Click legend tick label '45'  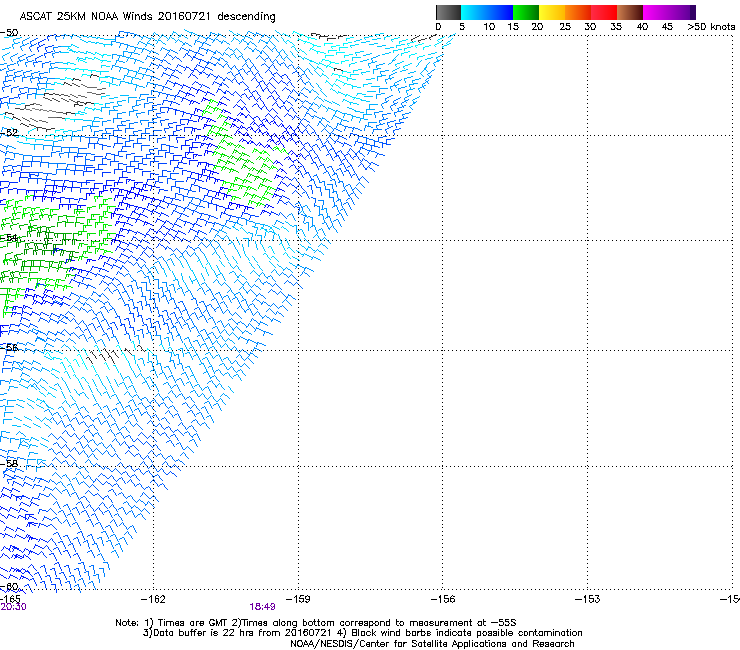coord(667,27)
